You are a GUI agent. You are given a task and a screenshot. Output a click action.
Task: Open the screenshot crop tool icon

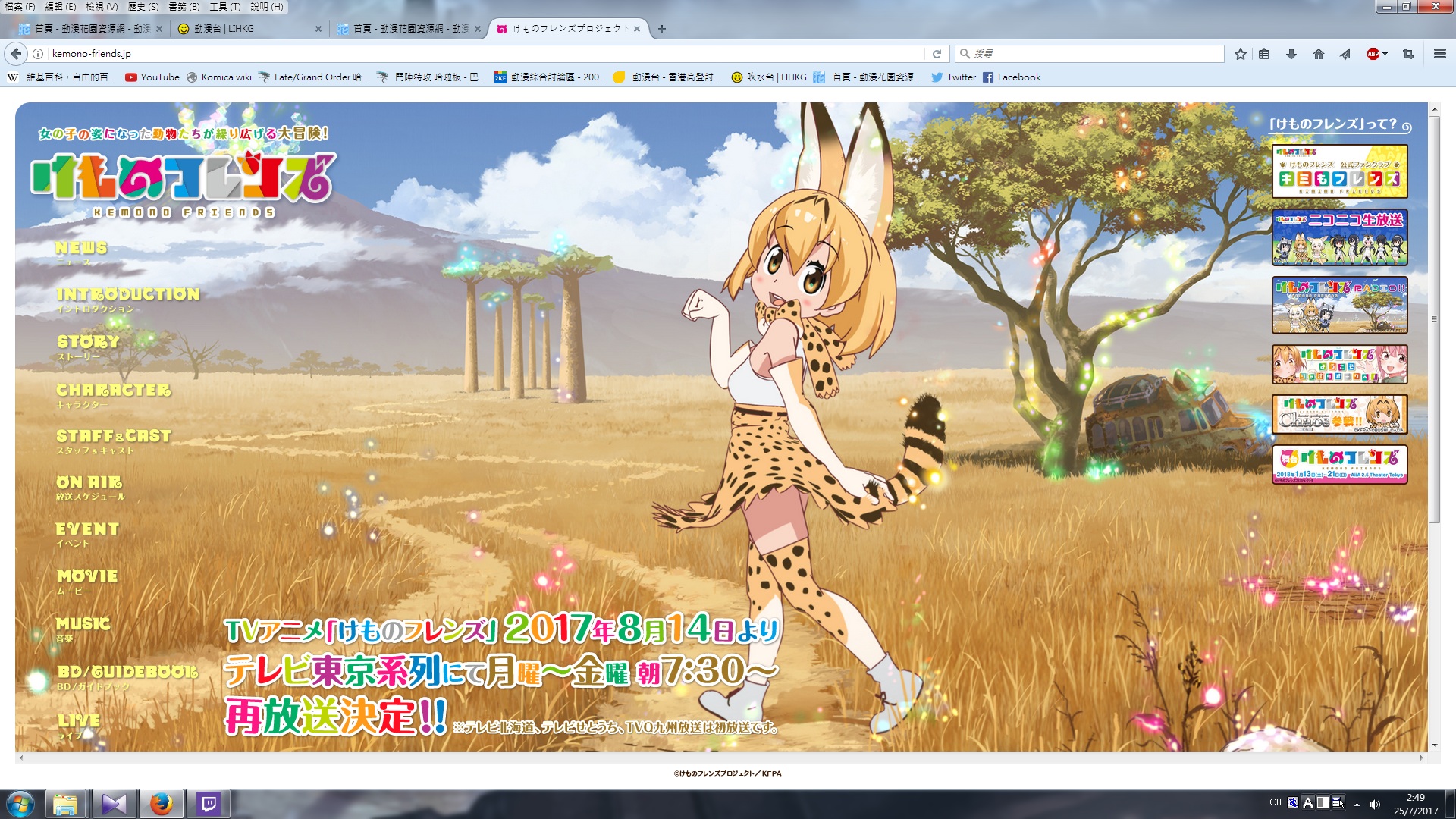1408,54
